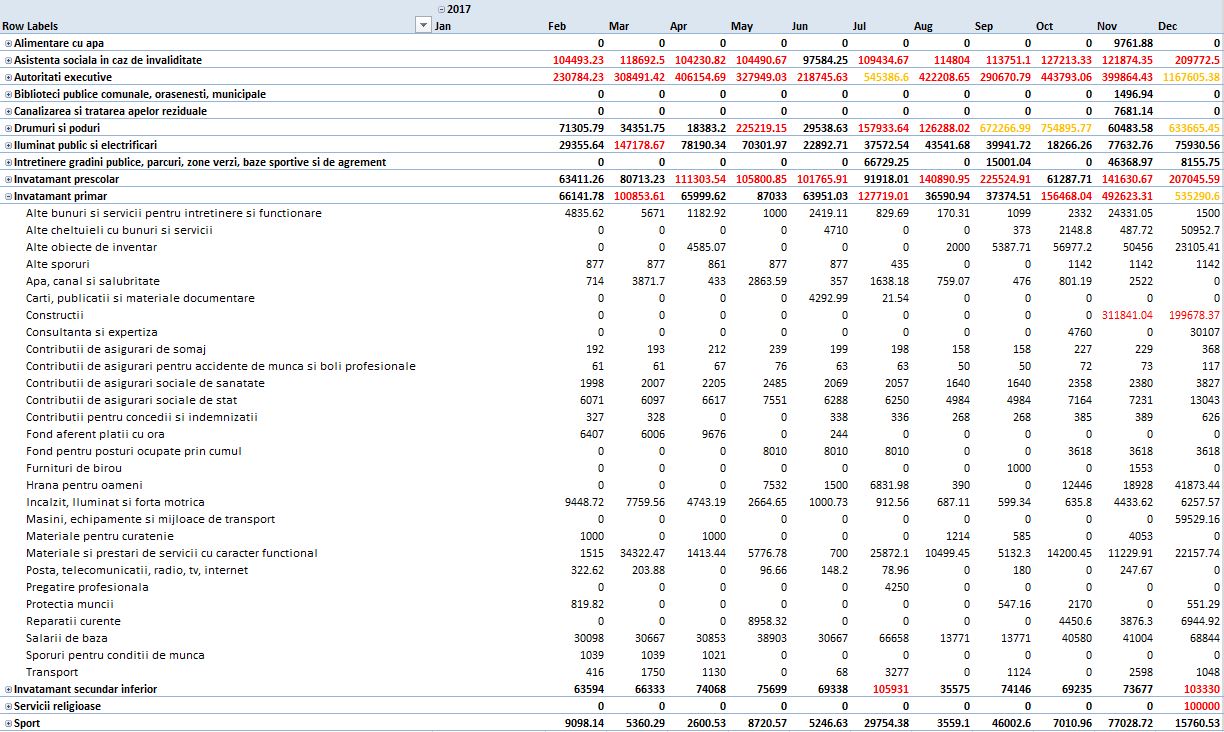The width and height of the screenshot is (1224, 732).
Task: Collapse the Invatamant primar group
Action: click(8, 197)
